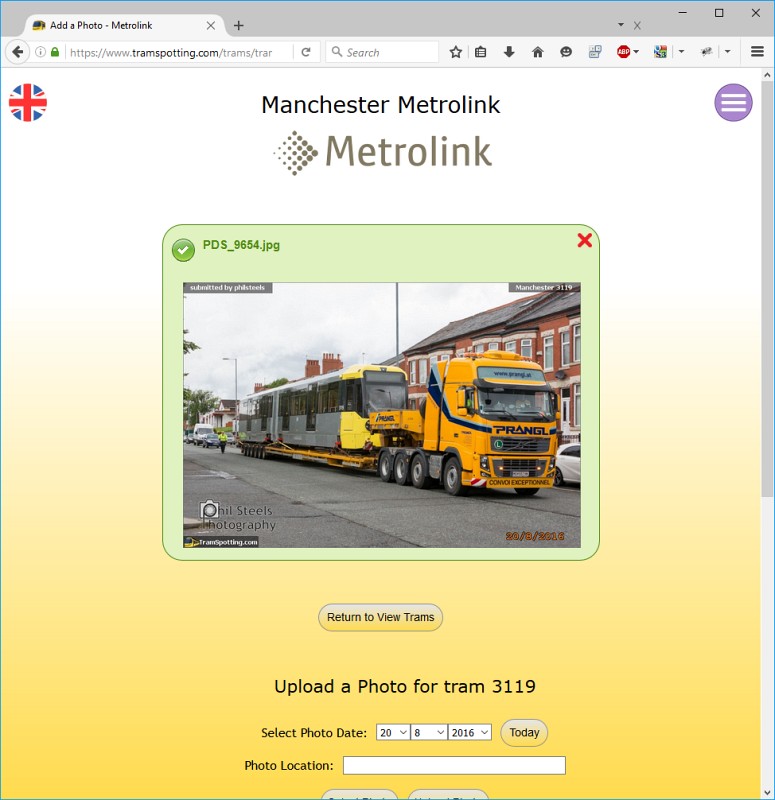Viewport: 775px width, 800px height.
Task: Reload the page with the refresh icon
Action: coord(306,52)
